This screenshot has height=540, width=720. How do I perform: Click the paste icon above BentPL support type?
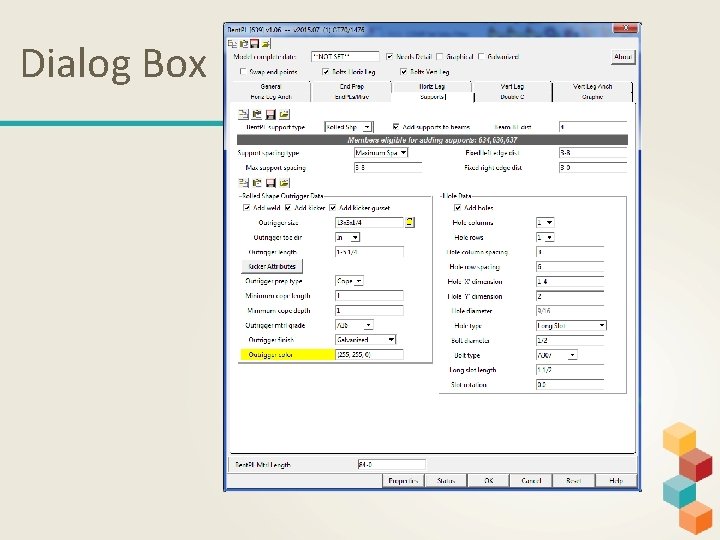[257, 114]
